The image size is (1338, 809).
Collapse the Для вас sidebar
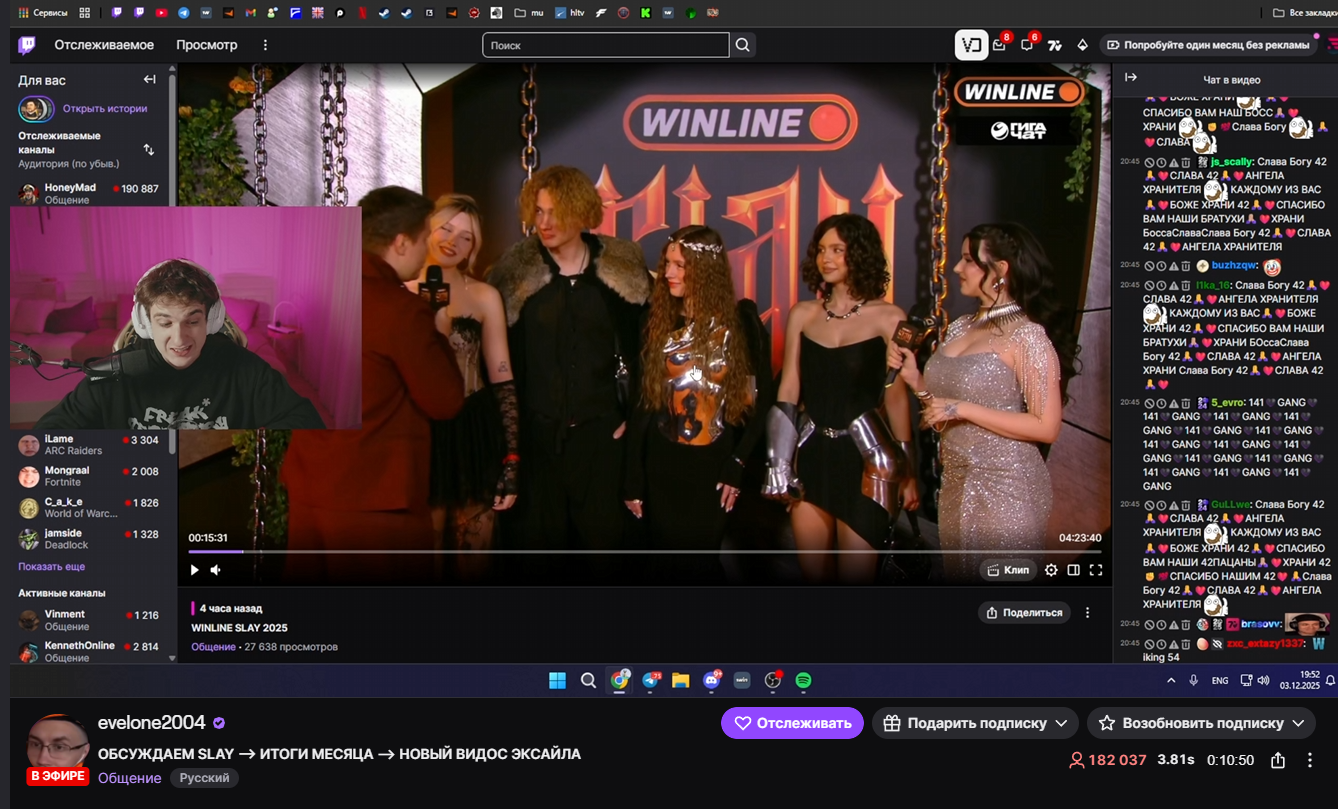tap(149, 80)
